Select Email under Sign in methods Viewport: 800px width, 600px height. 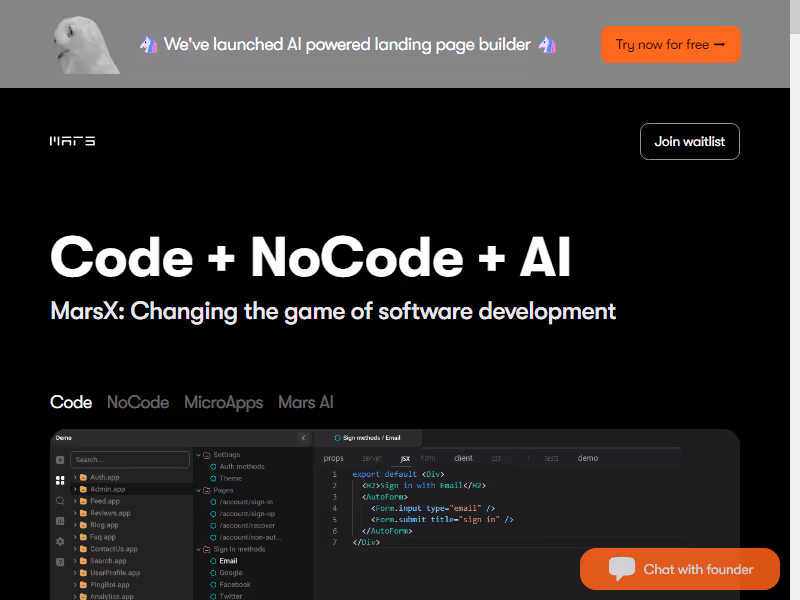pos(228,561)
